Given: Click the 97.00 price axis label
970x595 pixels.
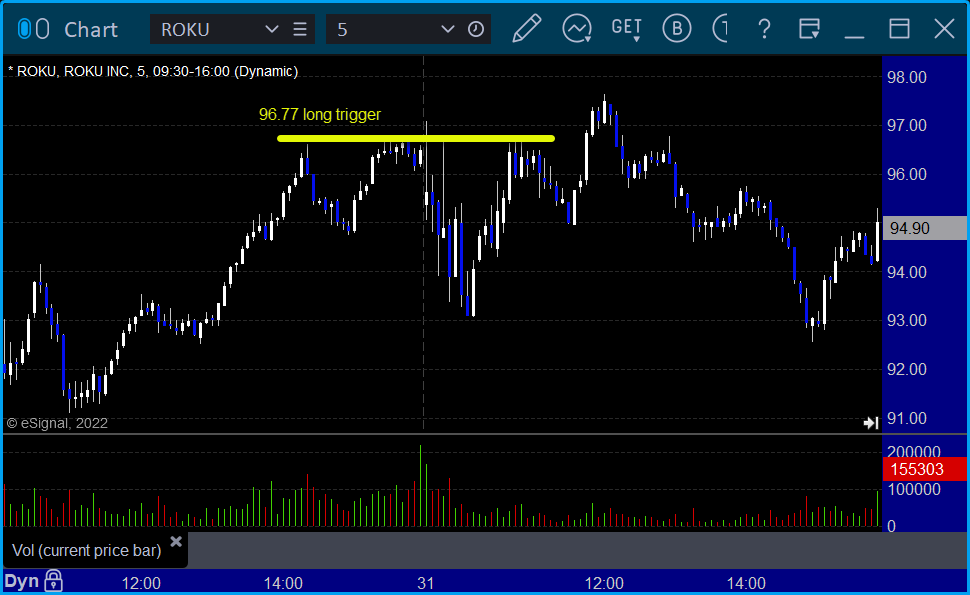Looking at the screenshot, I should click(x=907, y=126).
